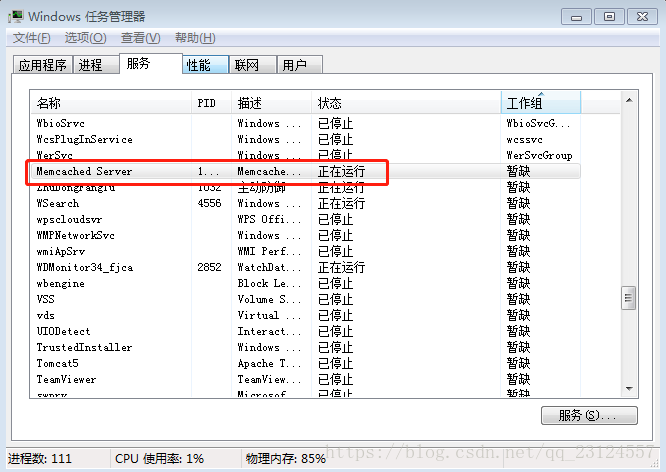Sort services by 描述 column header

[x=272, y=103]
